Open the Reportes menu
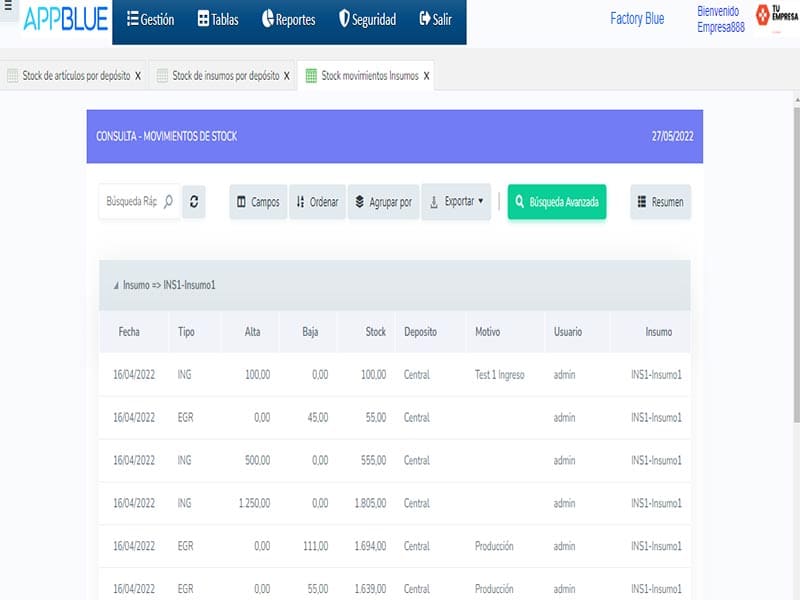The width and height of the screenshot is (800, 600). coord(288,20)
